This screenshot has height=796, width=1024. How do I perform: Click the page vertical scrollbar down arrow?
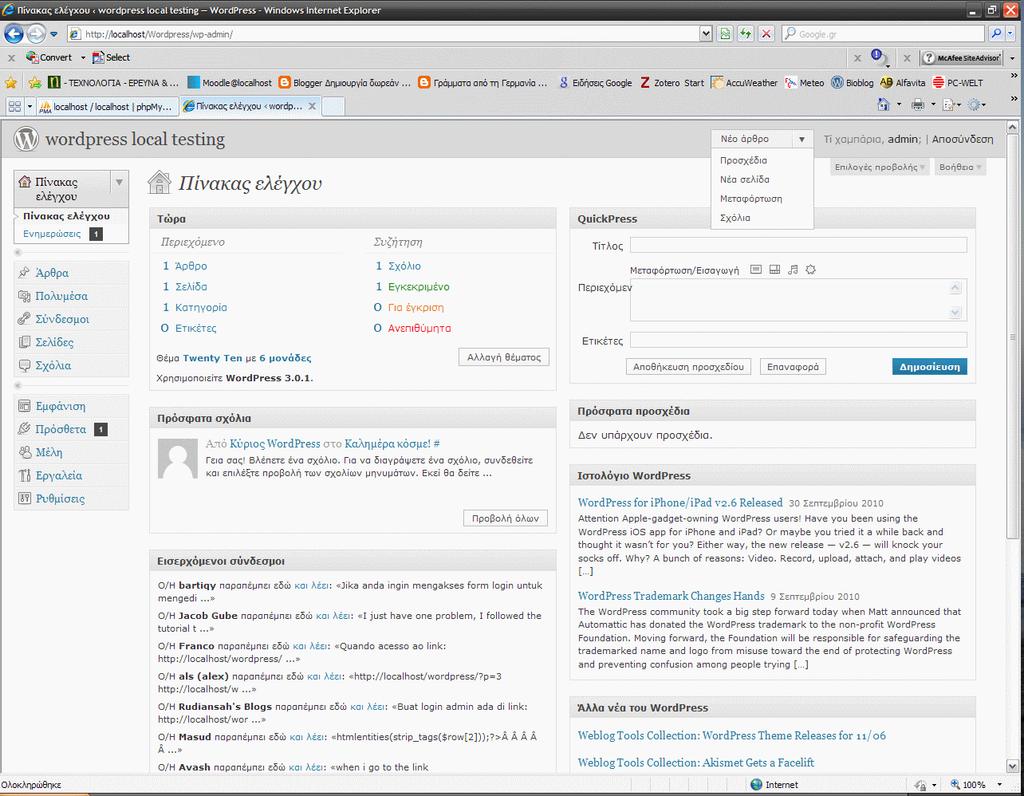pos(1012,766)
